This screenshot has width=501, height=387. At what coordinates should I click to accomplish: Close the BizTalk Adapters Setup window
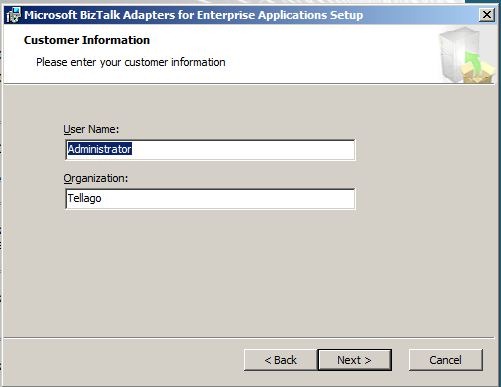486,15
